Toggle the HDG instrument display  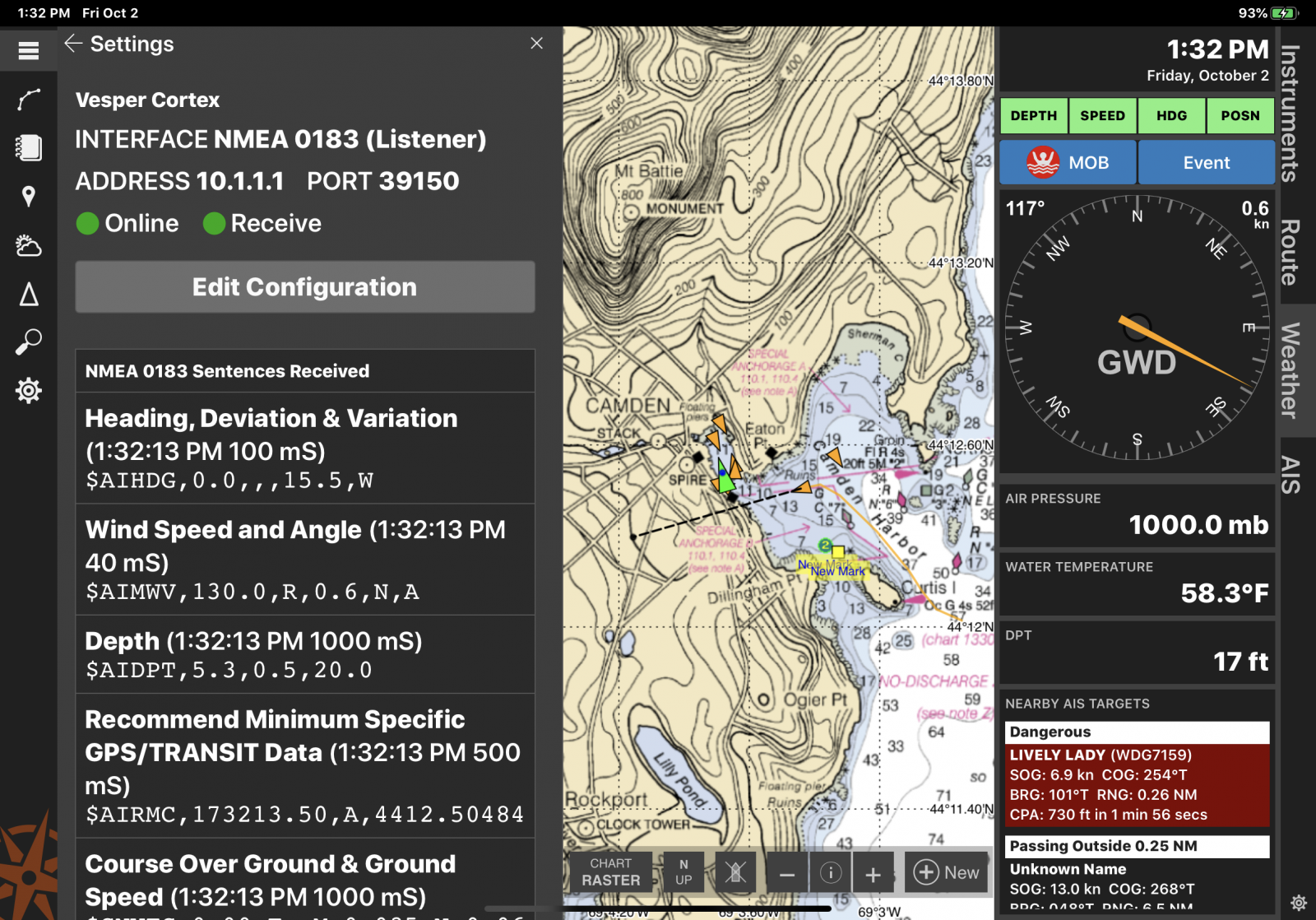1170,115
